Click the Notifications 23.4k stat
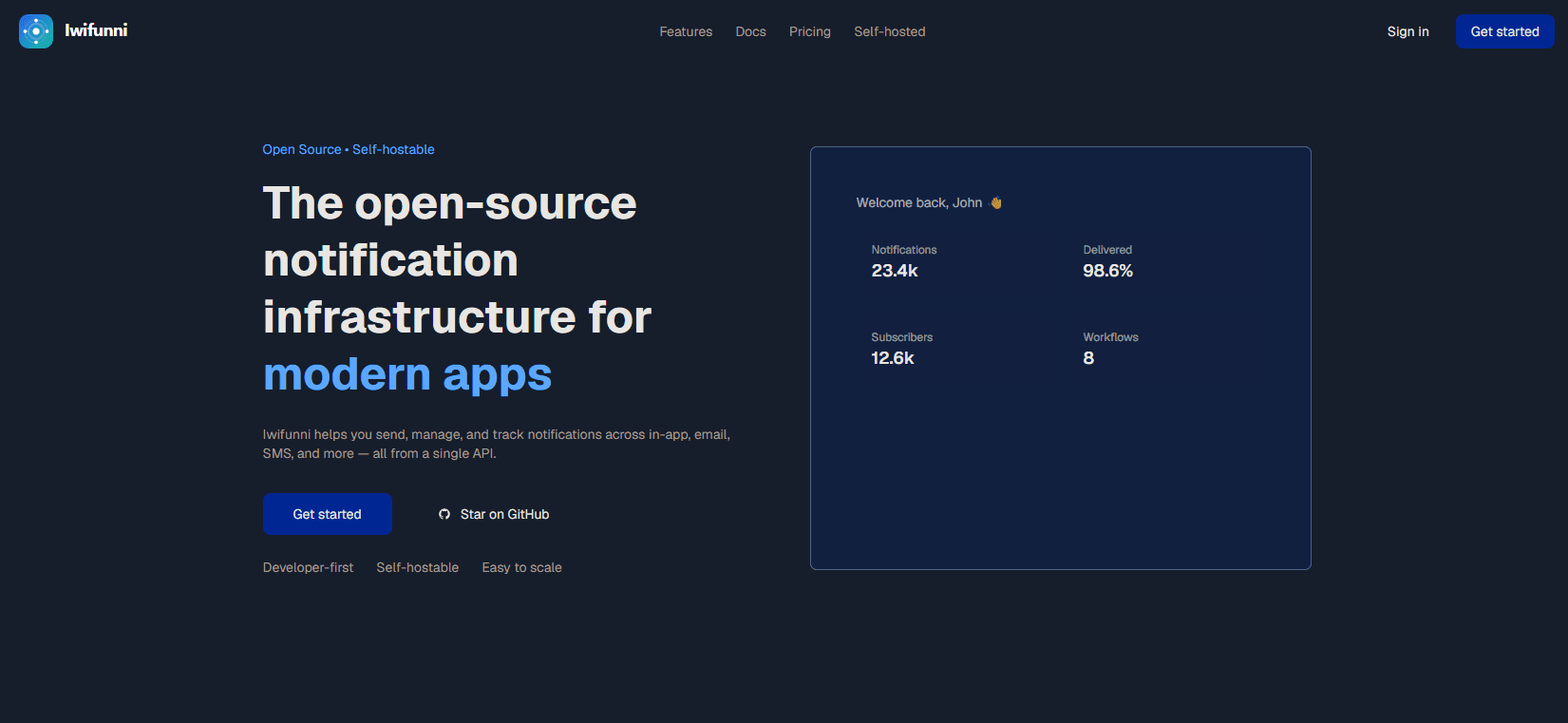Screen dimensions: 1568x723 tap(904, 261)
